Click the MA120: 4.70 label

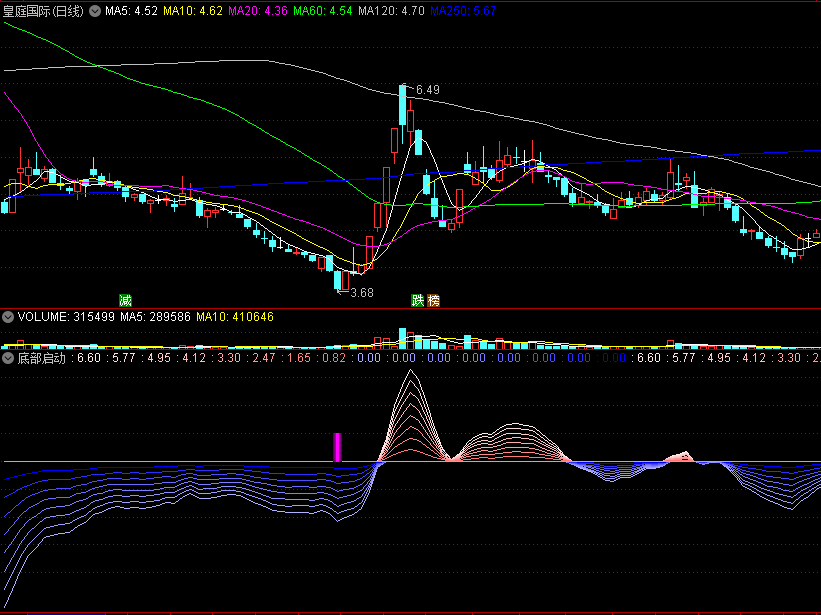(x=391, y=11)
